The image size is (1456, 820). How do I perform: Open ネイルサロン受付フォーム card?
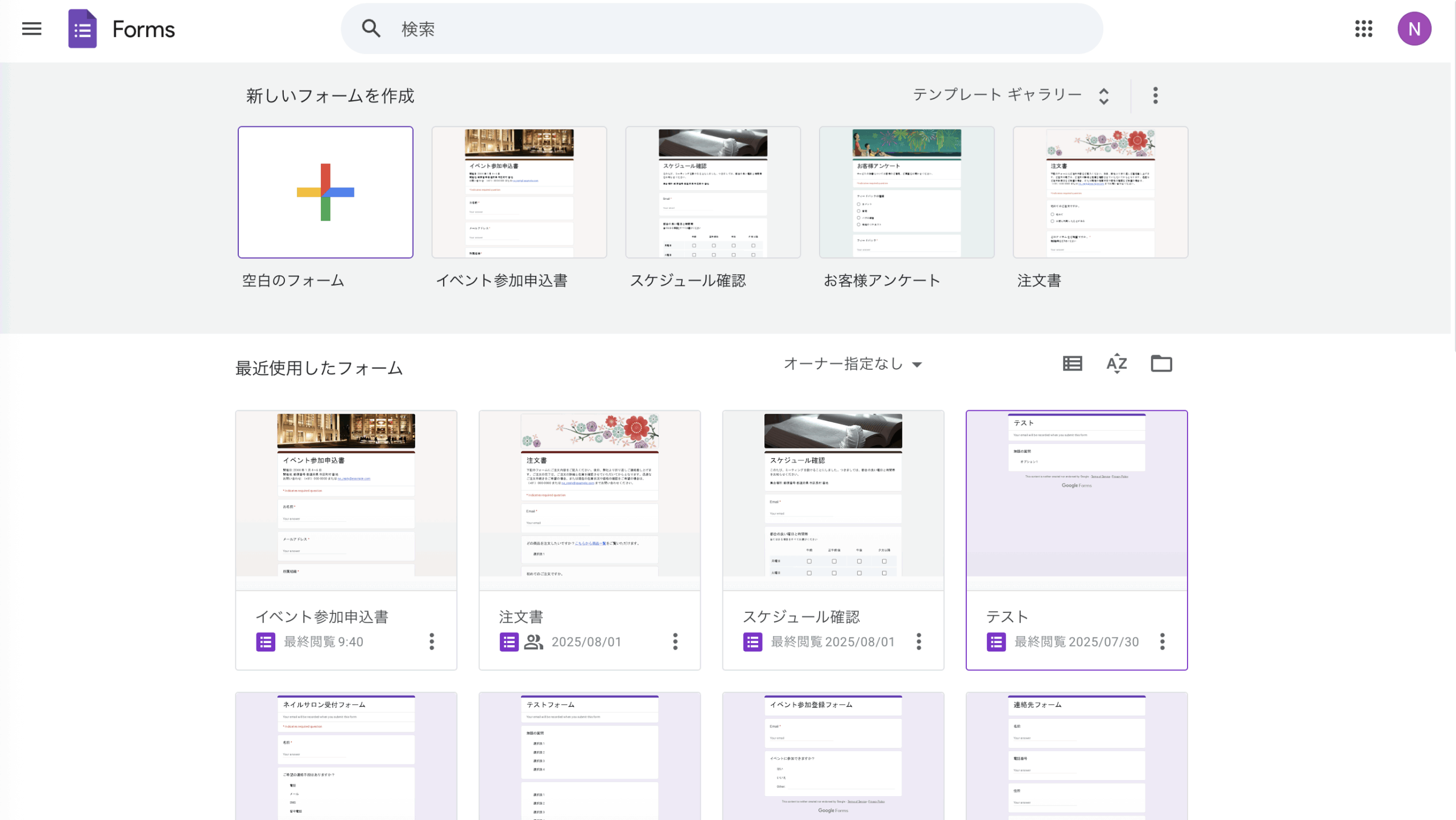pyautogui.click(x=346, y=756)
